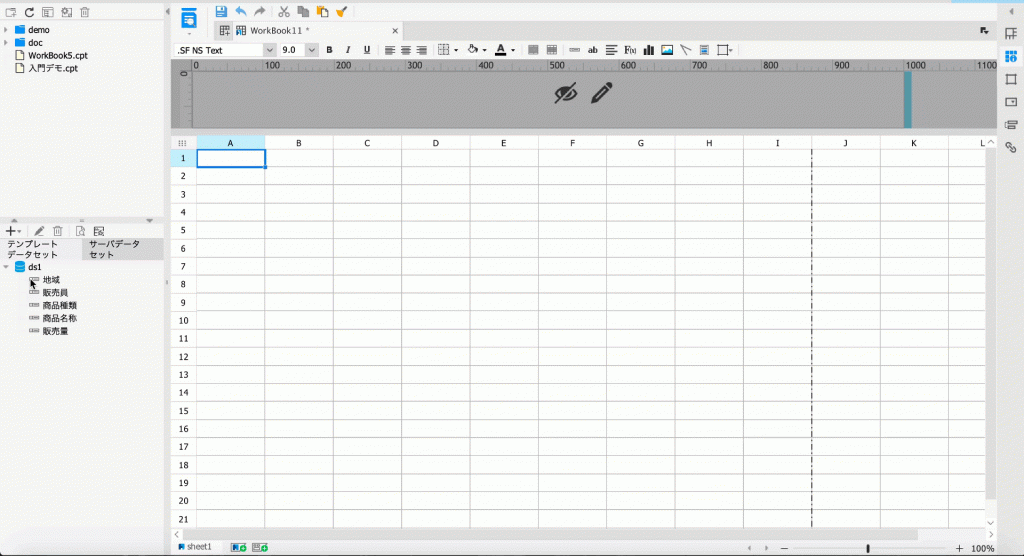
Task: Open the cell attributes panel with the blue grid icon
Action: point(1011,56)
